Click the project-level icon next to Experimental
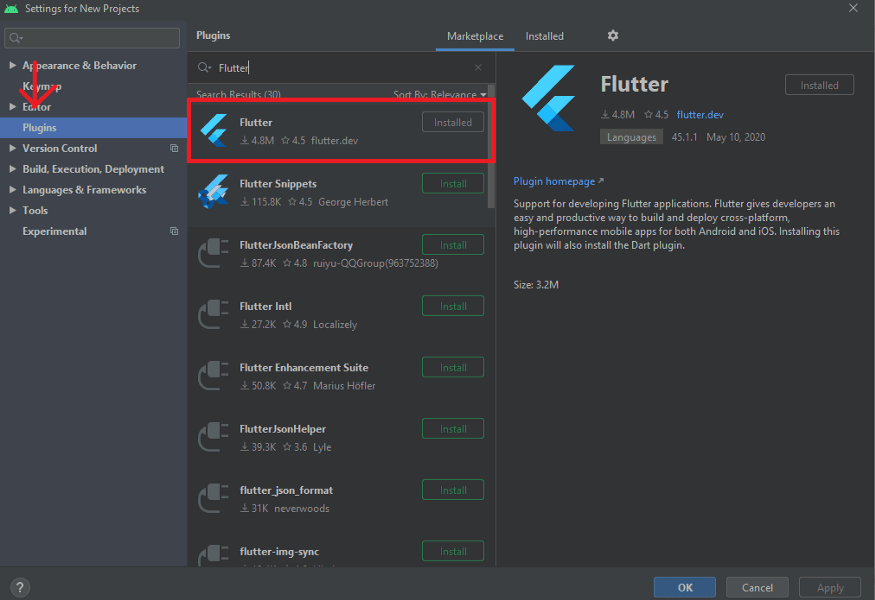The image size is (875, 600). pos(174,231)
